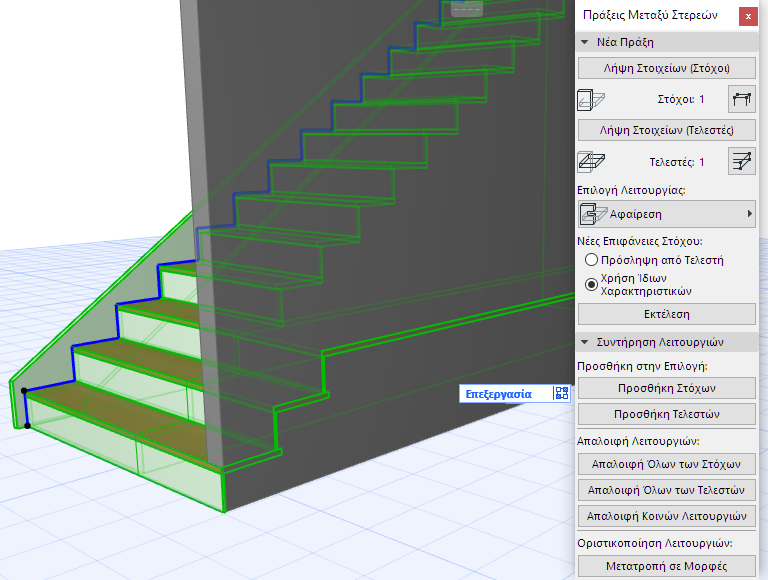Collapse the Συντήρηση Λειτουργιών section
Viewport: 768px width, 580px height.
click(584, 342)
